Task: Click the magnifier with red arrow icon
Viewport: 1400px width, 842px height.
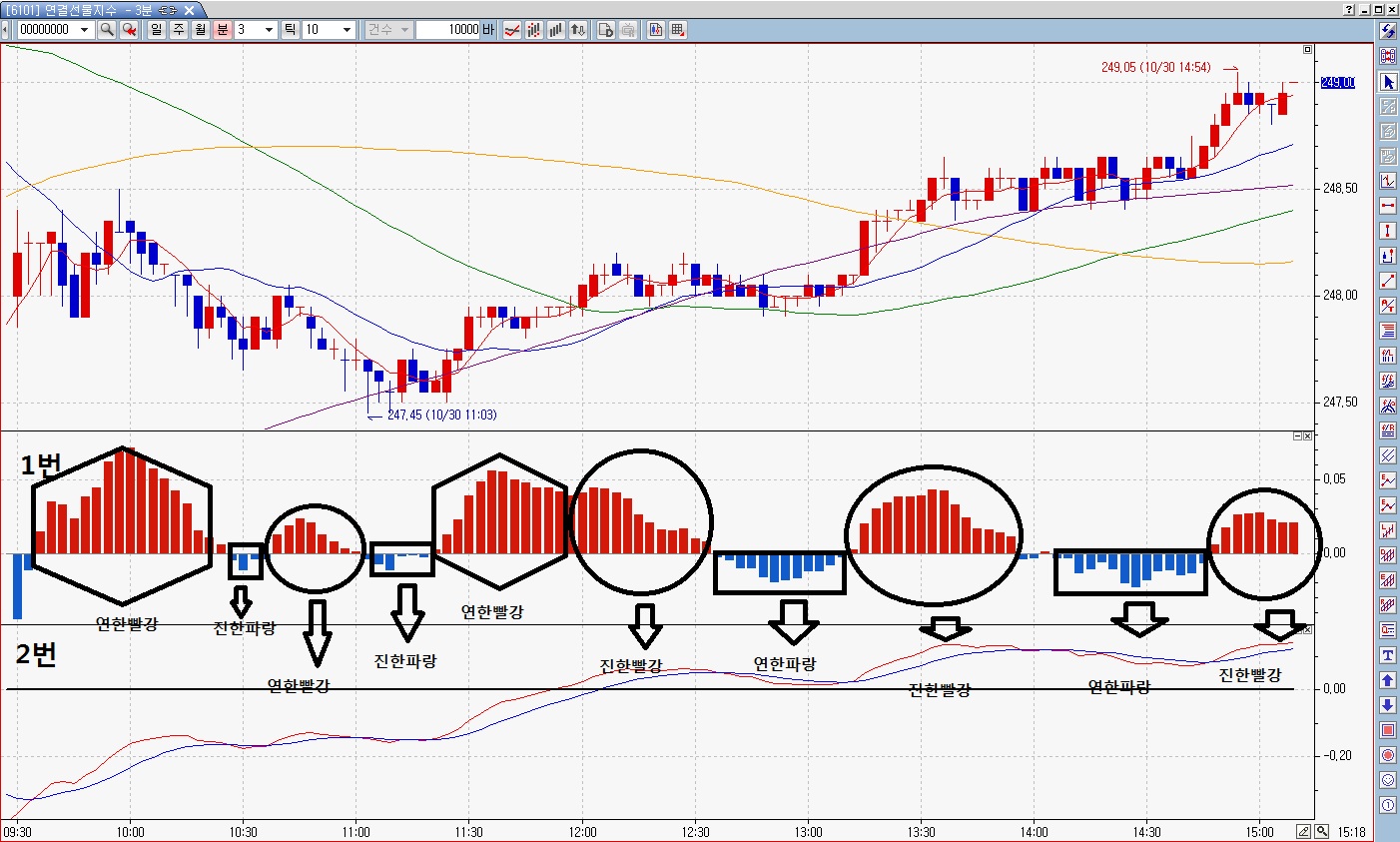Action: [129, 30]
